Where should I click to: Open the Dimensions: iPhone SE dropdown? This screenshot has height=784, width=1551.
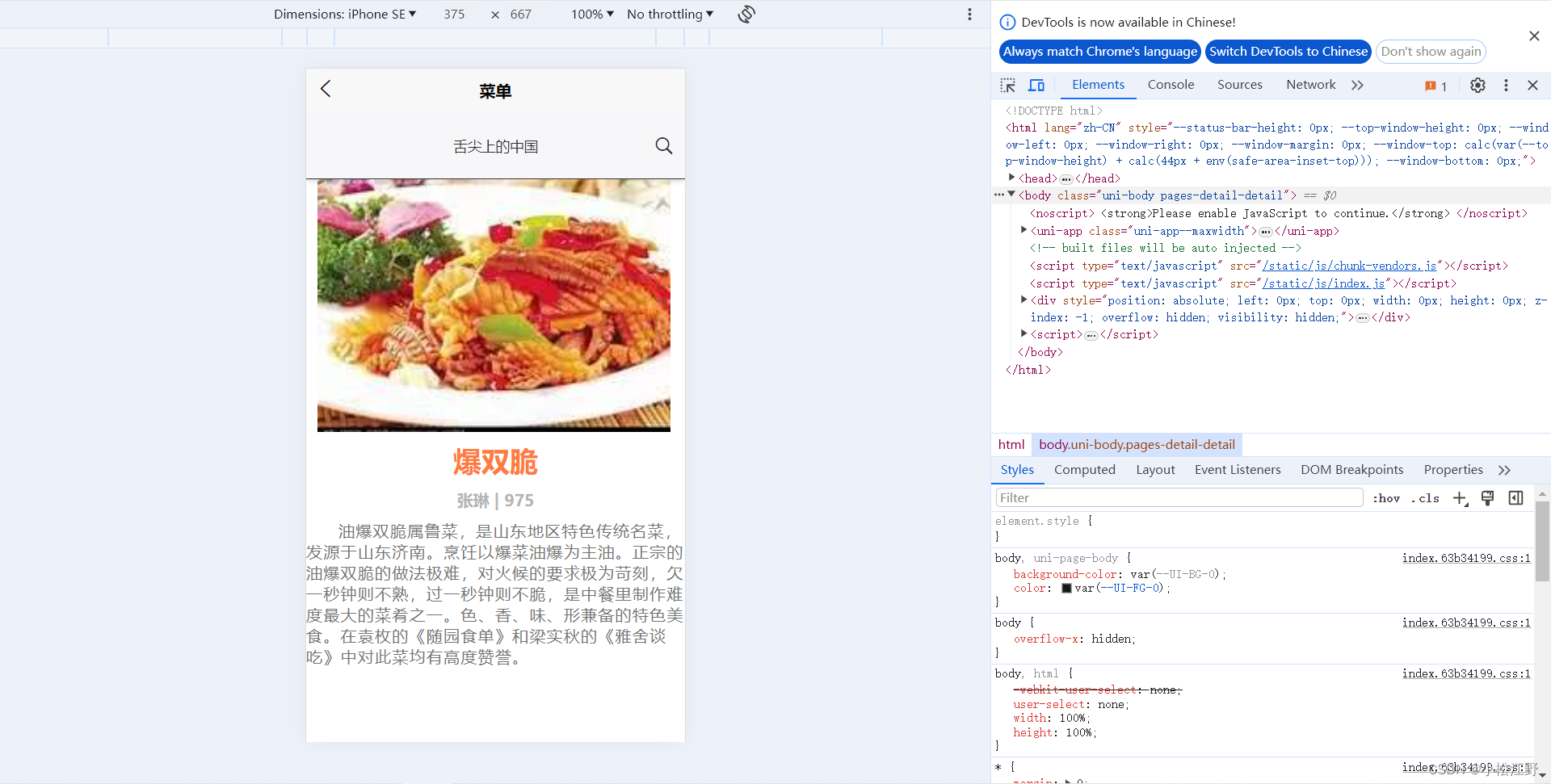point(345,14)
